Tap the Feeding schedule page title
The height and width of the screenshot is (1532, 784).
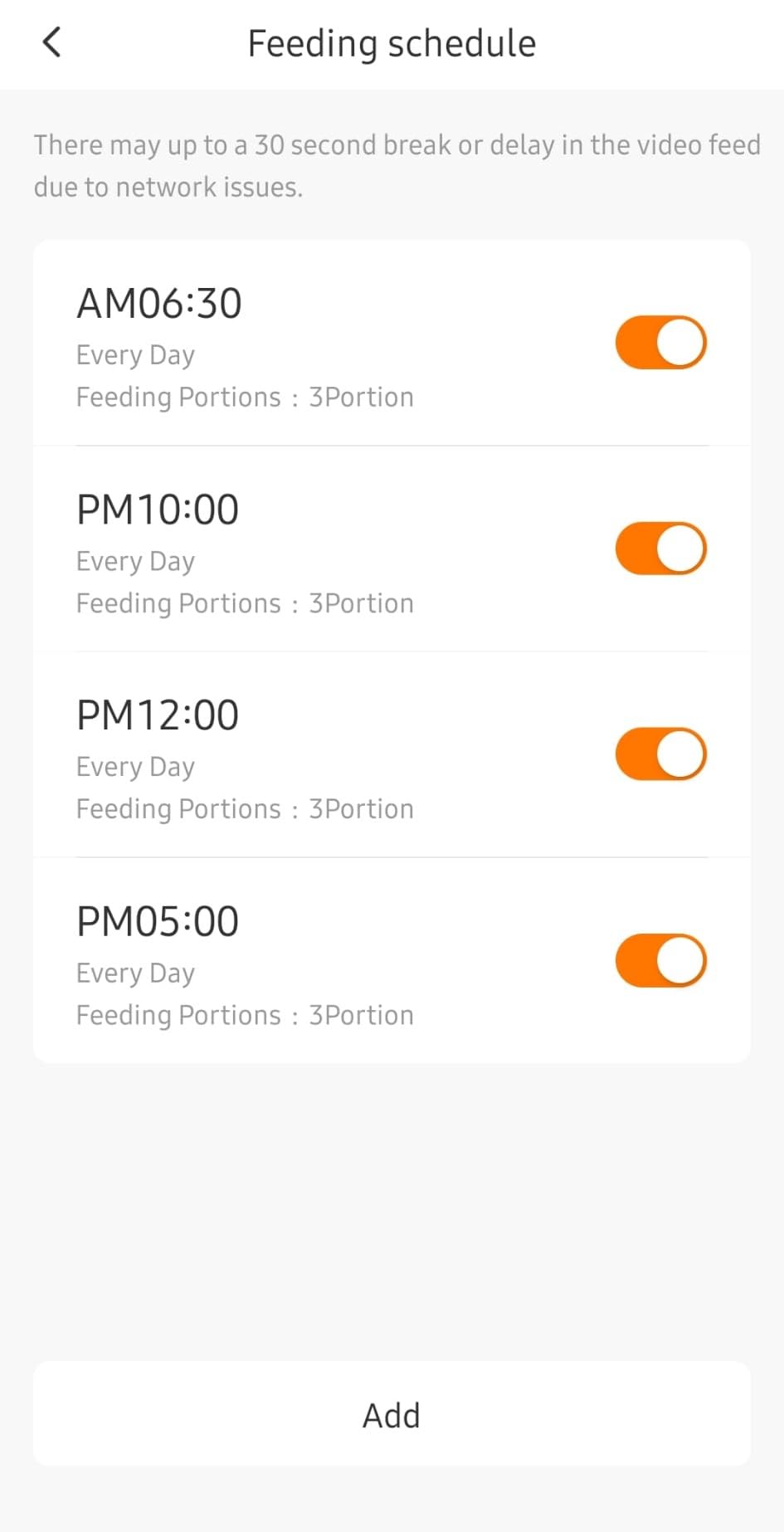click(392, 43)
